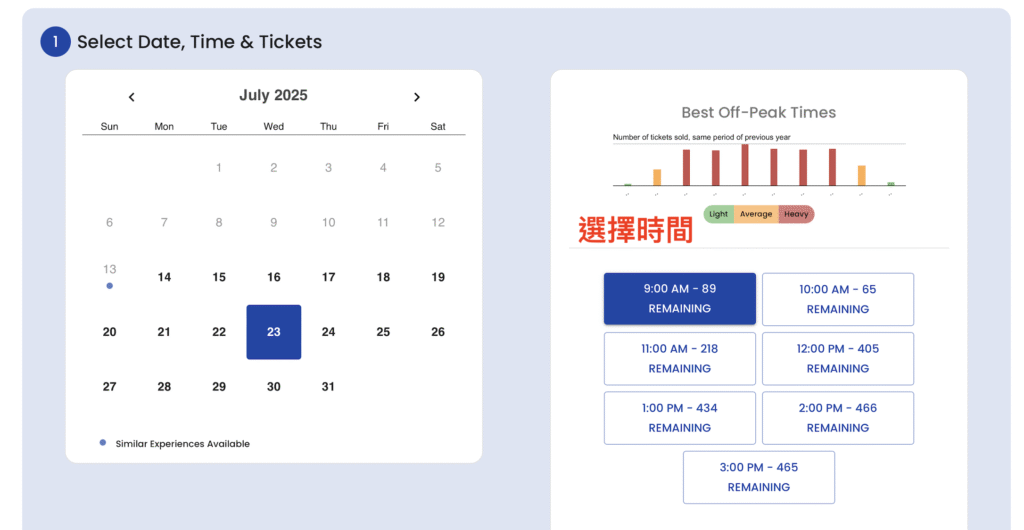Screen dimensions: 1024x530
Task: Click the Similar Experiences Available legend
Action: 182,443
